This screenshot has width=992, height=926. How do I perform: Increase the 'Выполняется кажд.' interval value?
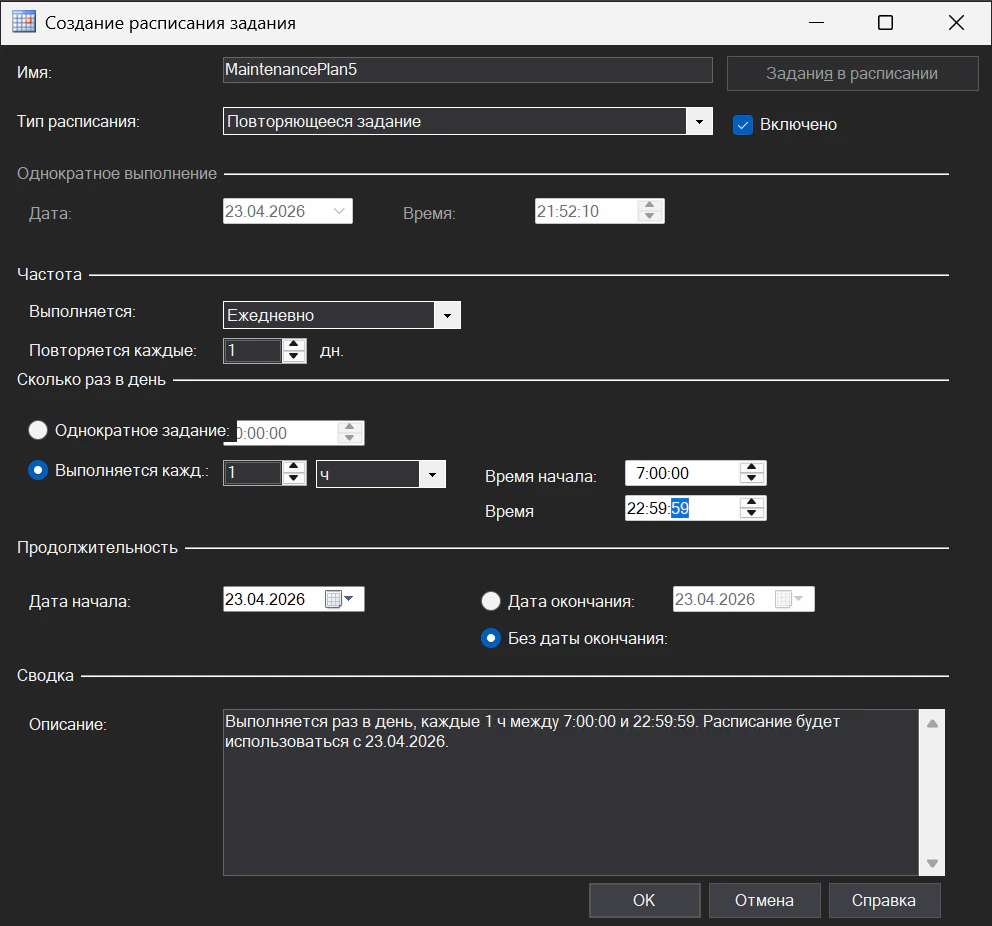point(294,467)
